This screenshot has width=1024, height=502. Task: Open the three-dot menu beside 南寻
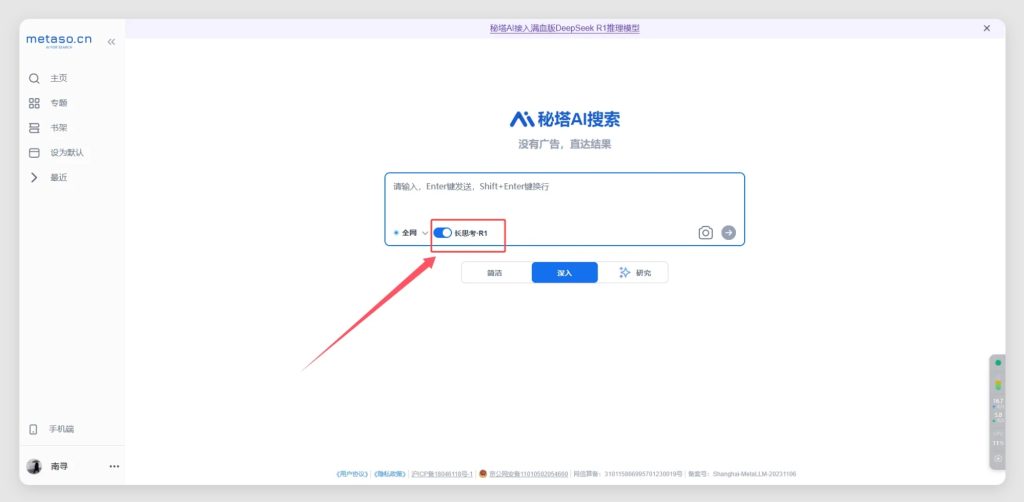(114, 467)
